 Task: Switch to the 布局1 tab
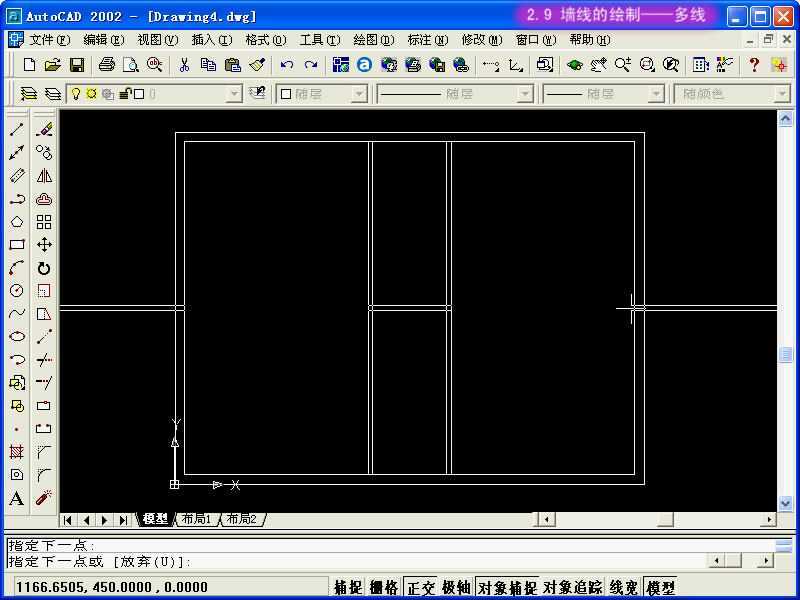click(197, 519)
